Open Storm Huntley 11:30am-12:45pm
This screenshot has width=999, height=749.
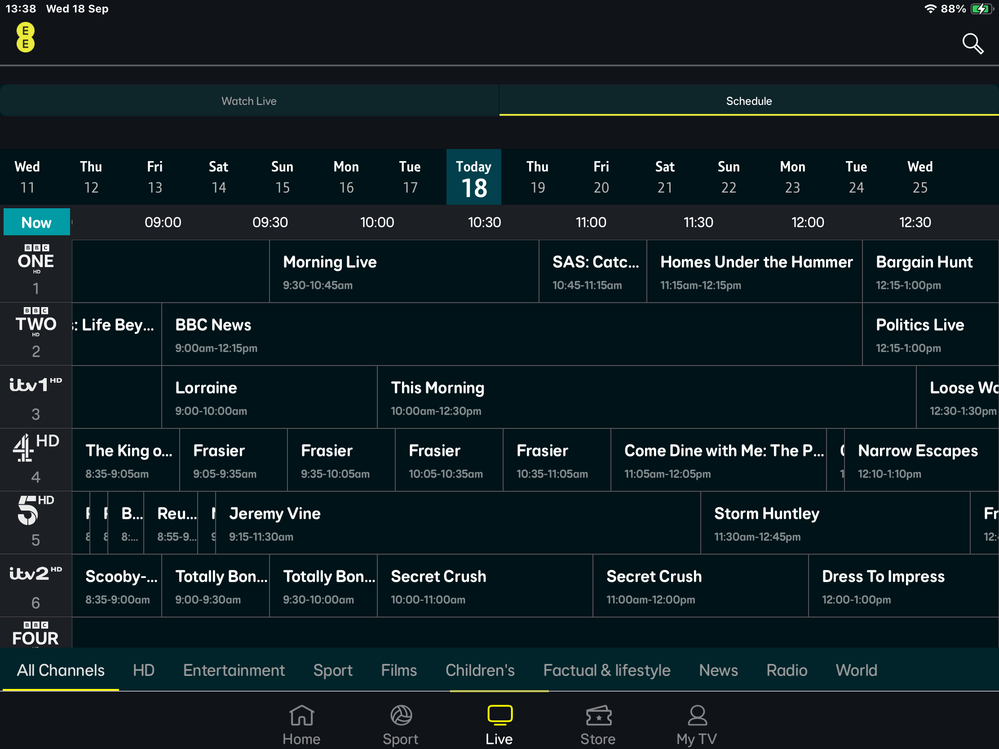pyautogui.click(x=835, y=523)
